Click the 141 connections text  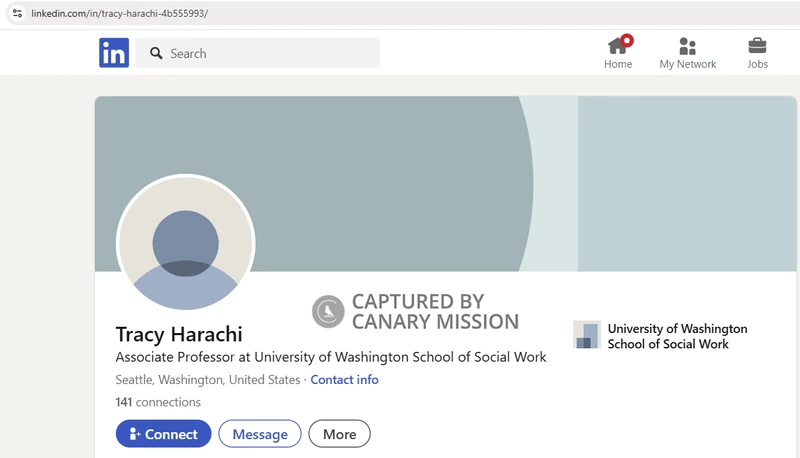pos(158,402)
